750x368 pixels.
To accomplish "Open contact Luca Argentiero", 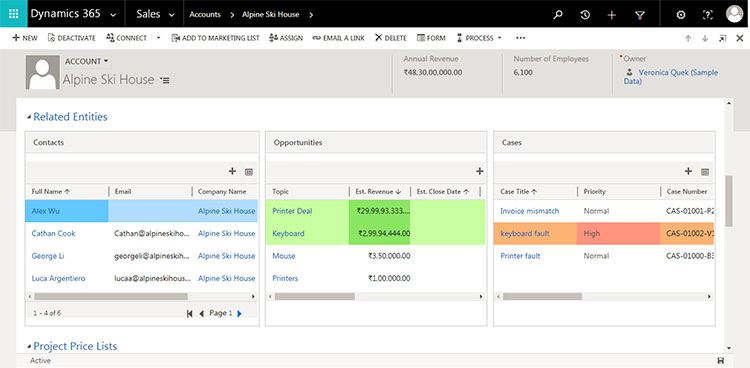I will 58,279.
